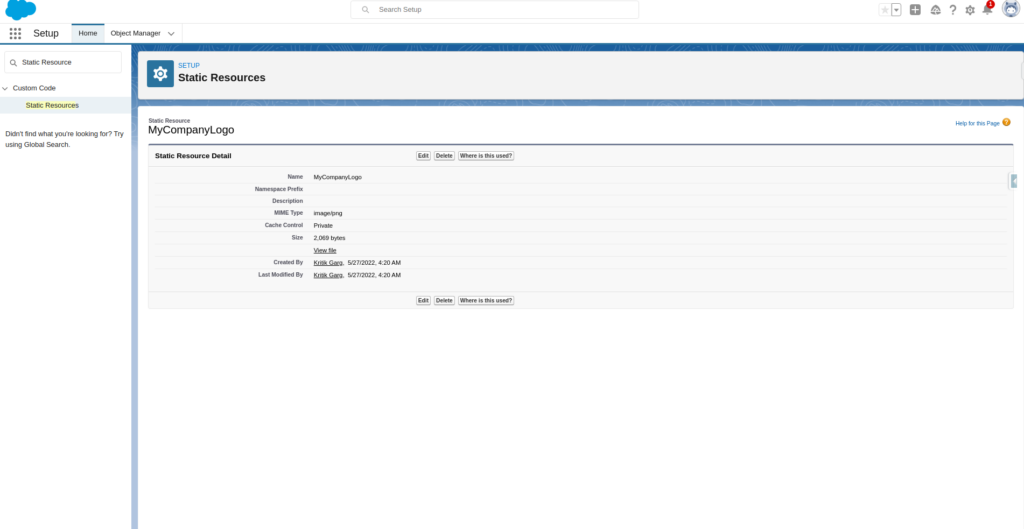Switch to the Home tab
This screenshot has width=1024, height=529.
tap(88, 33)
